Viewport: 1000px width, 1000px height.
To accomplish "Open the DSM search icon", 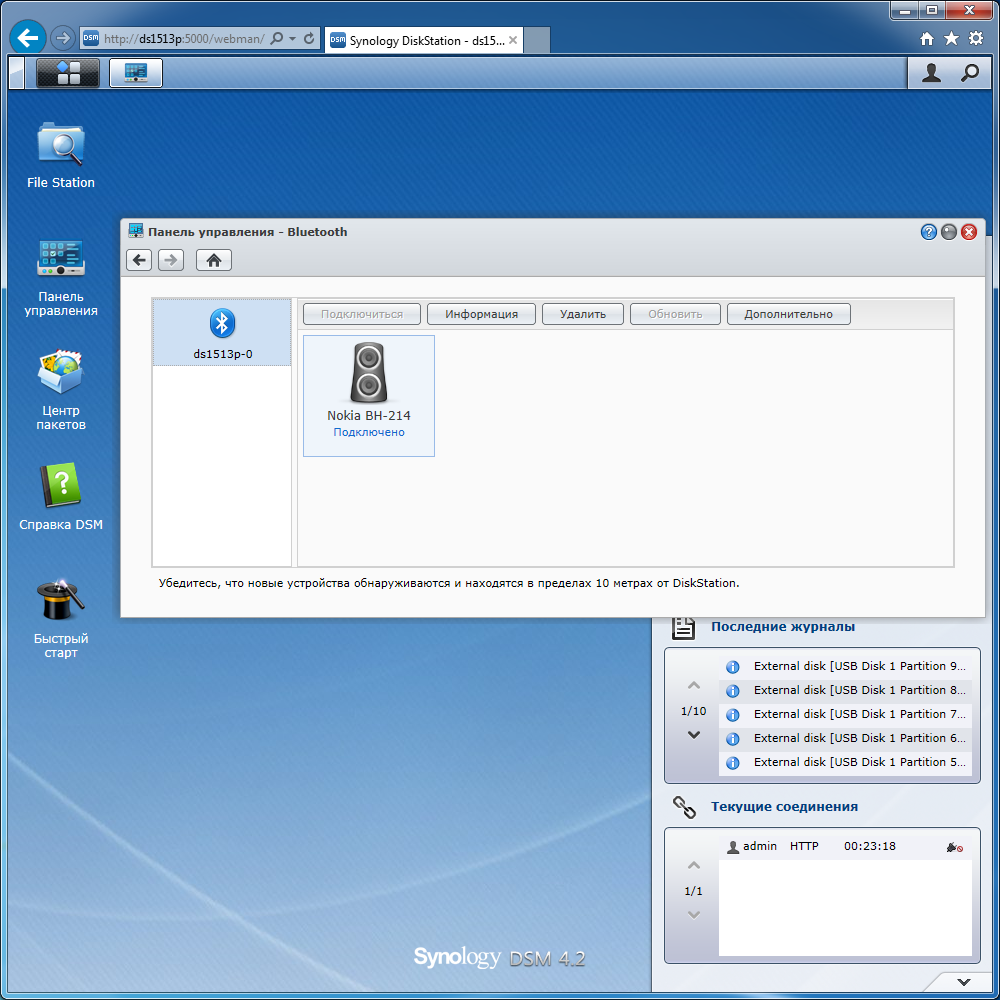I will point(969,73).
